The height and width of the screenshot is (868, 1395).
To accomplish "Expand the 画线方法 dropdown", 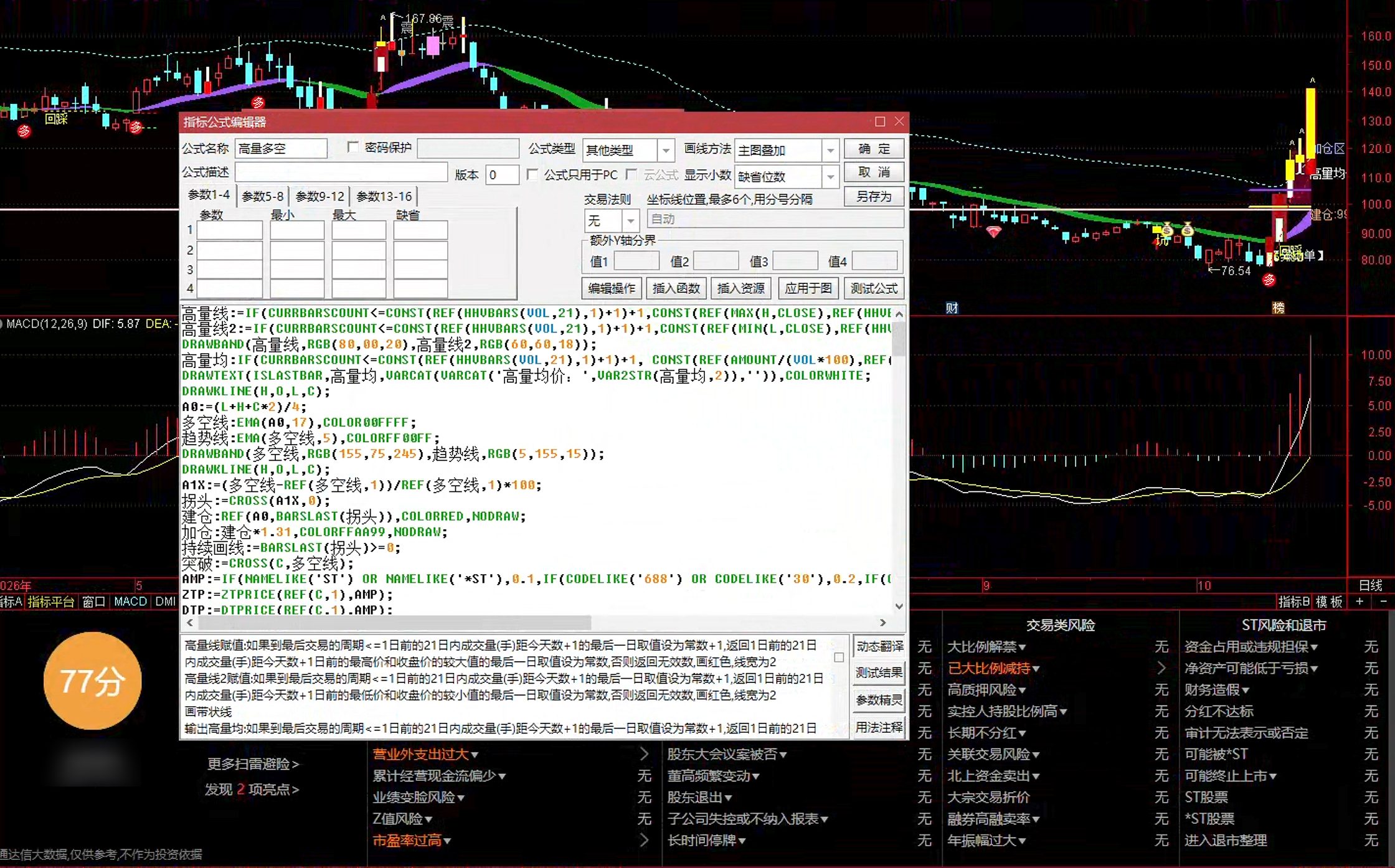I will [x=830, y=151].
